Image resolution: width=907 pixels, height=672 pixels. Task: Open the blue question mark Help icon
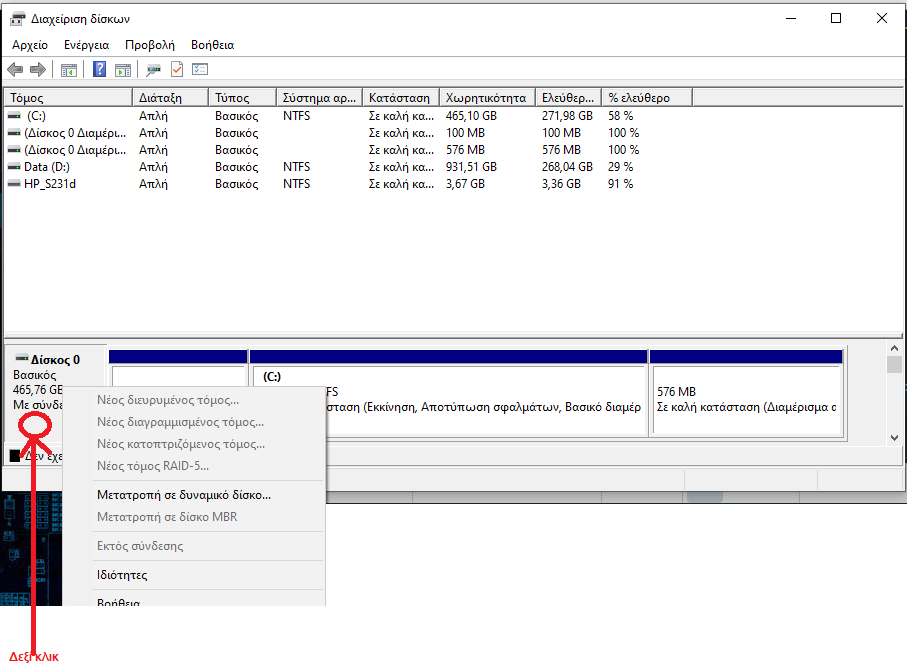point(99,69)
